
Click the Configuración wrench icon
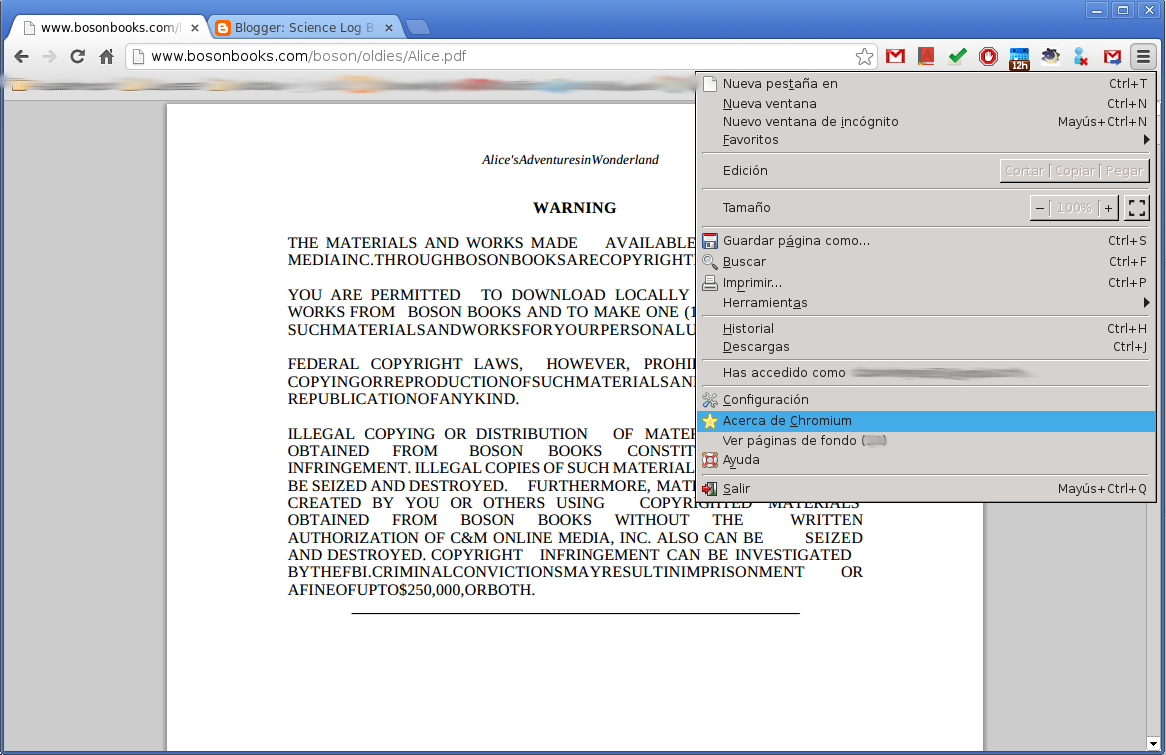click(x=710, y=400)
